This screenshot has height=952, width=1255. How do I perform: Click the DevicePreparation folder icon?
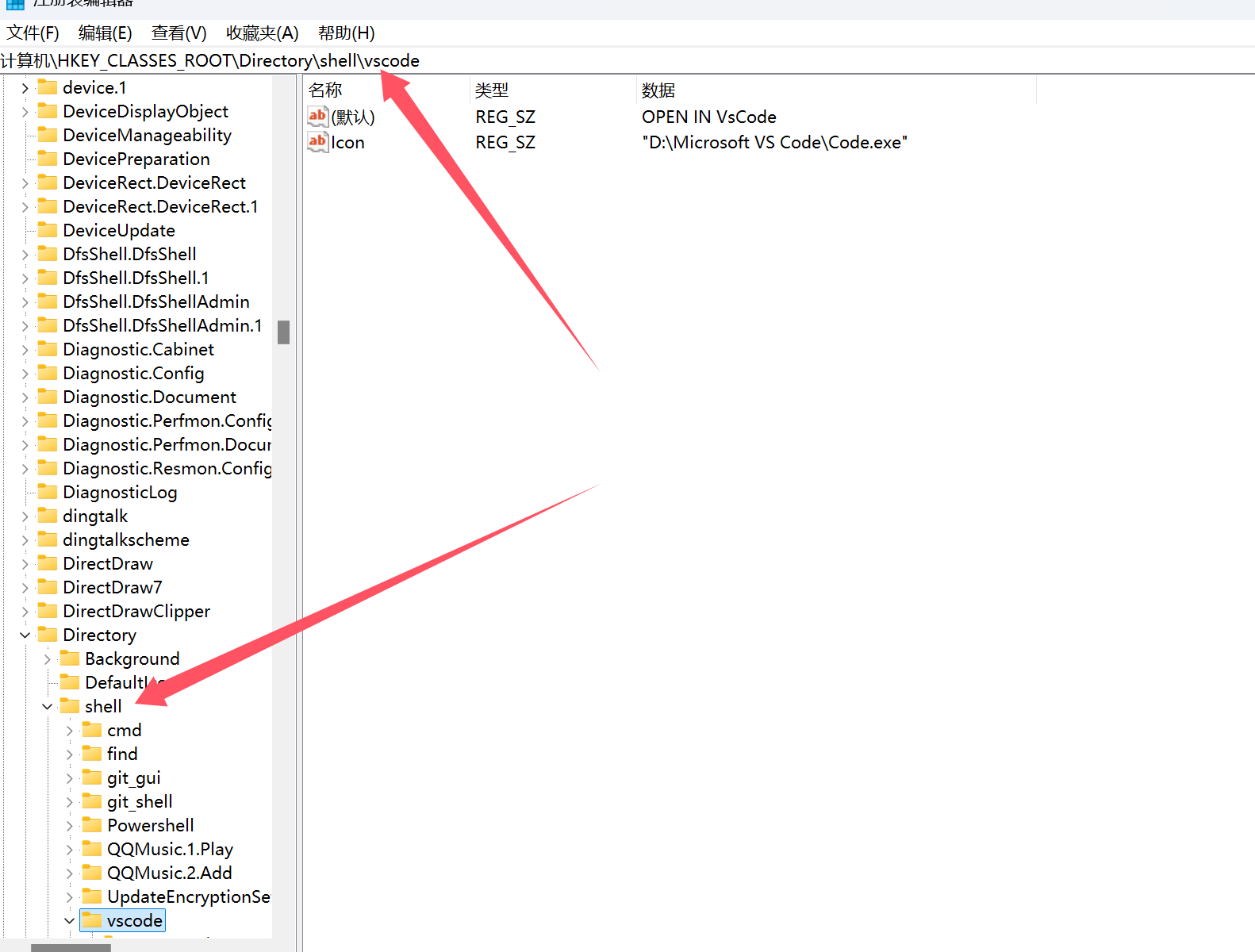[48, 159]
